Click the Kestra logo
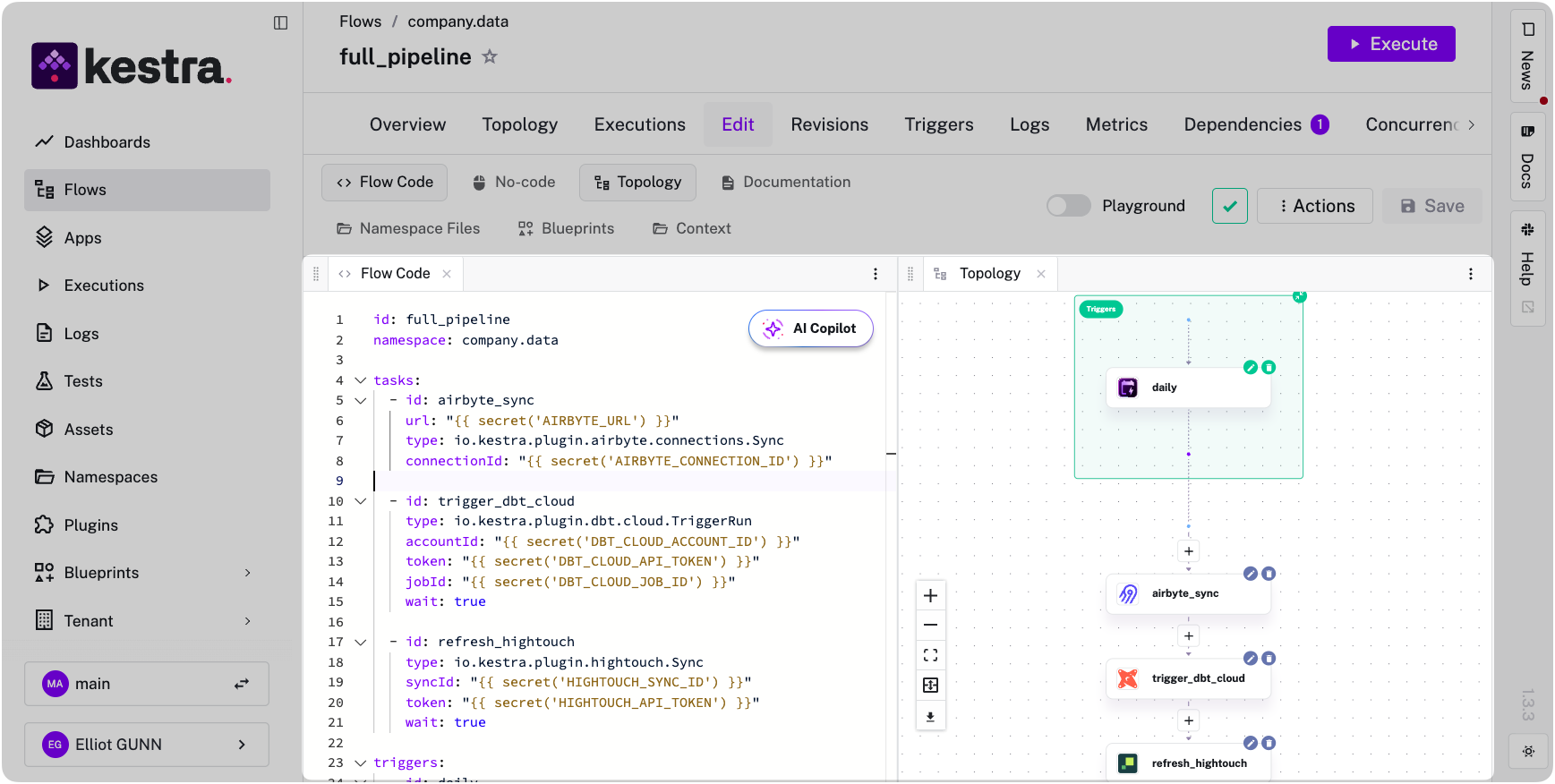The width and height of the screenshot is (1555, 784). point(132,66)
